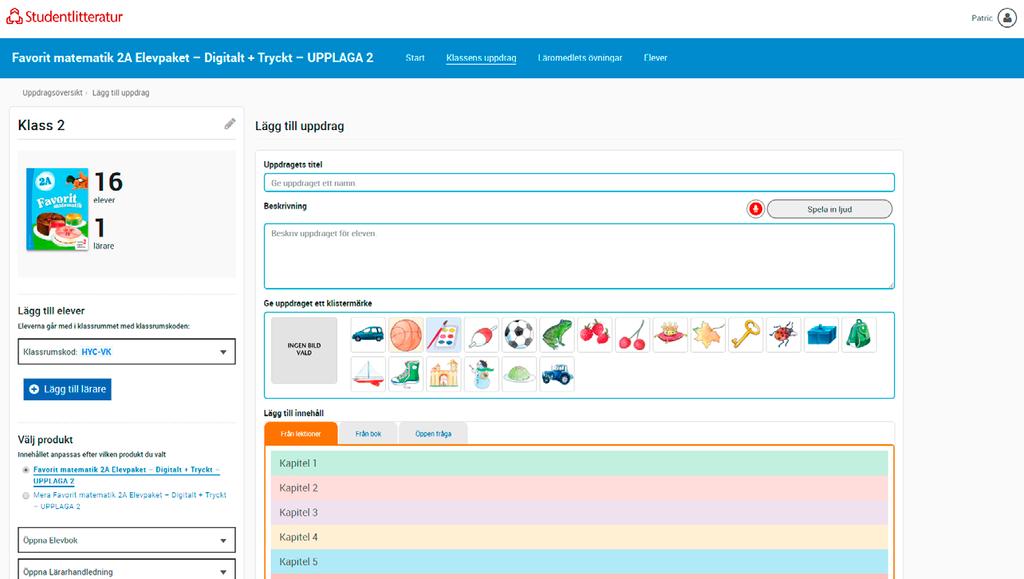Switch to Från lektioner tab
This screenshot has height=579, width=1024.
coord(301,433)
